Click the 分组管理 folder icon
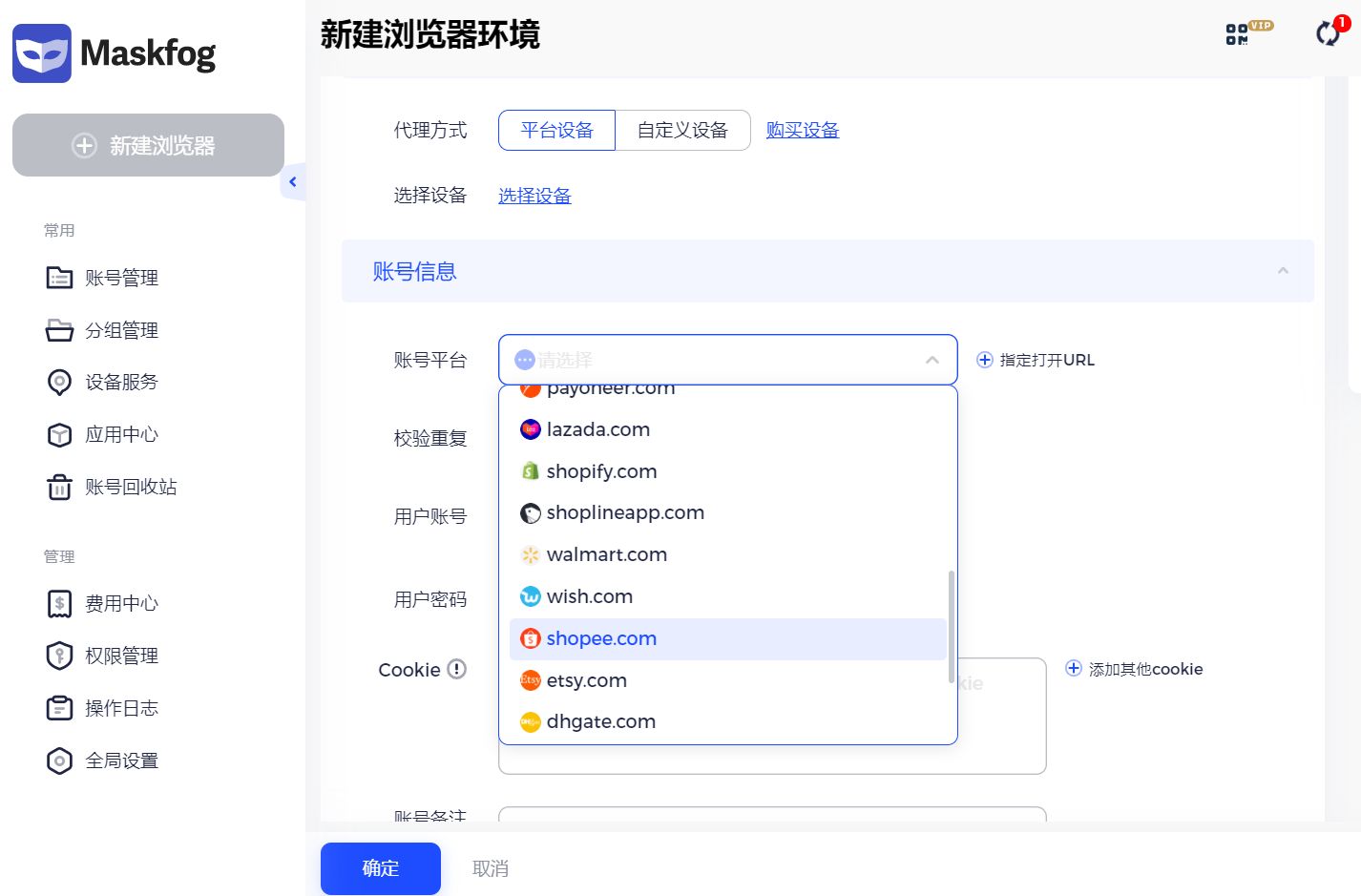 (59, 330)
